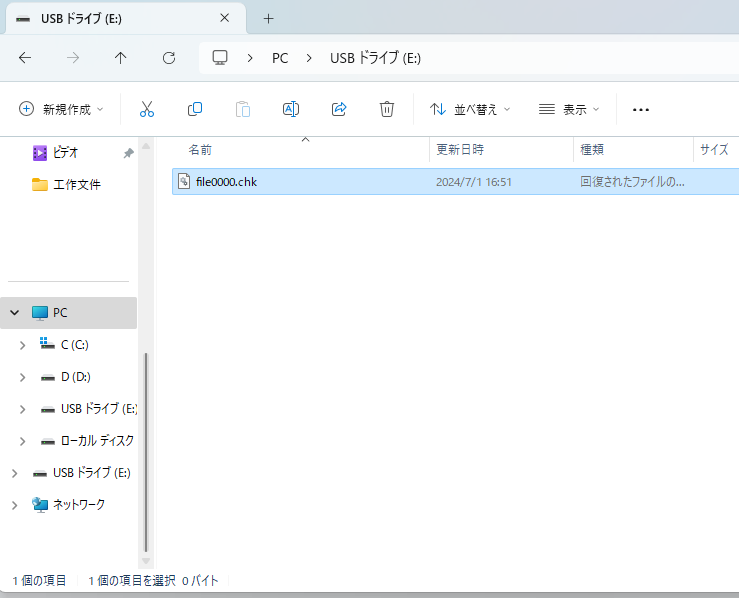The image size is (739, 598).
Task: Sort by the 更新日時 column header
Action: (x=460, y=149)
